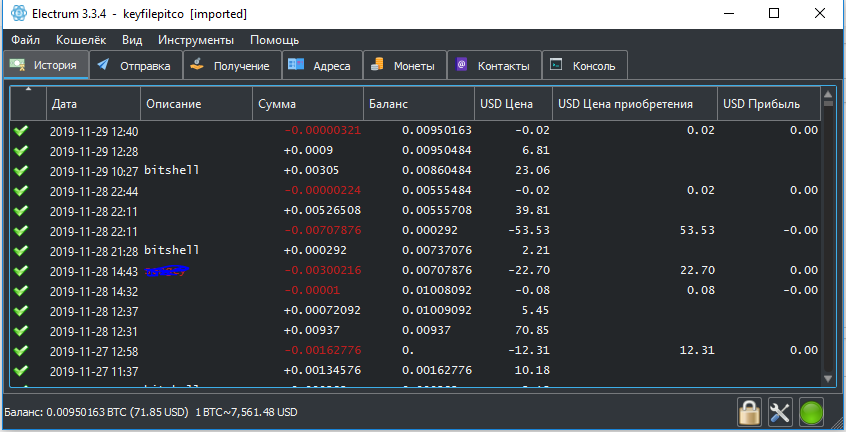The width and height of the screenshot is (846, 432).
Task: Sort by the USD Прибыль column header
Action: point(769,104)
